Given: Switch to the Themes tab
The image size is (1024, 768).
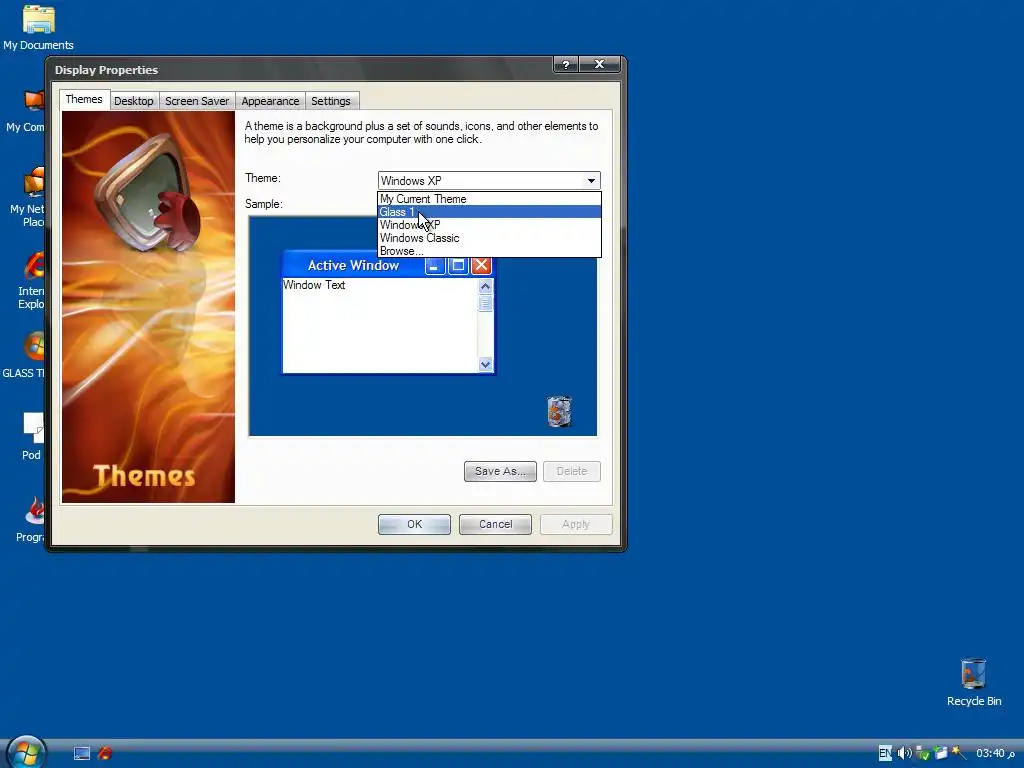Looking at the screenshot, I should coord(84,99).
